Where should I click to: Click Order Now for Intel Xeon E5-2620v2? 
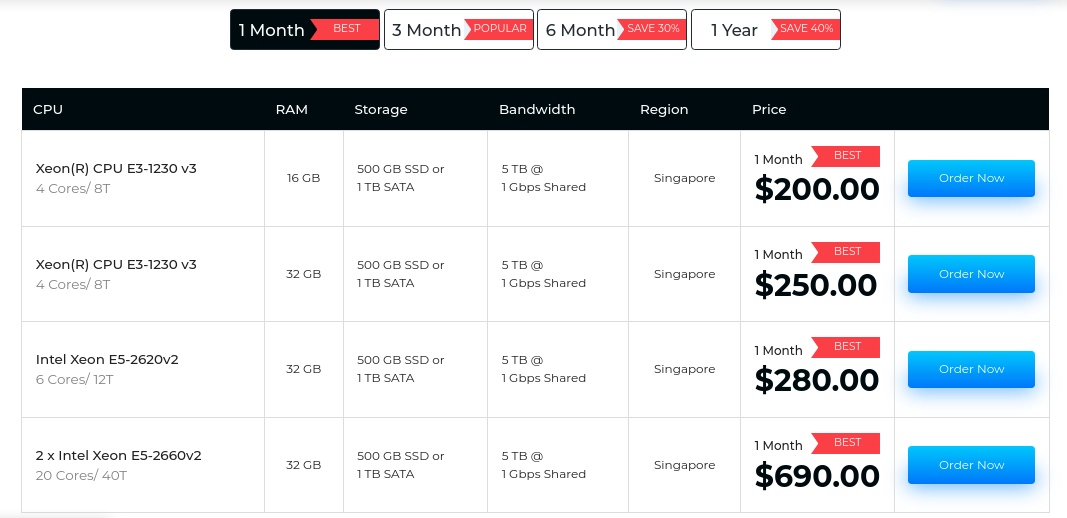point(970,369)
